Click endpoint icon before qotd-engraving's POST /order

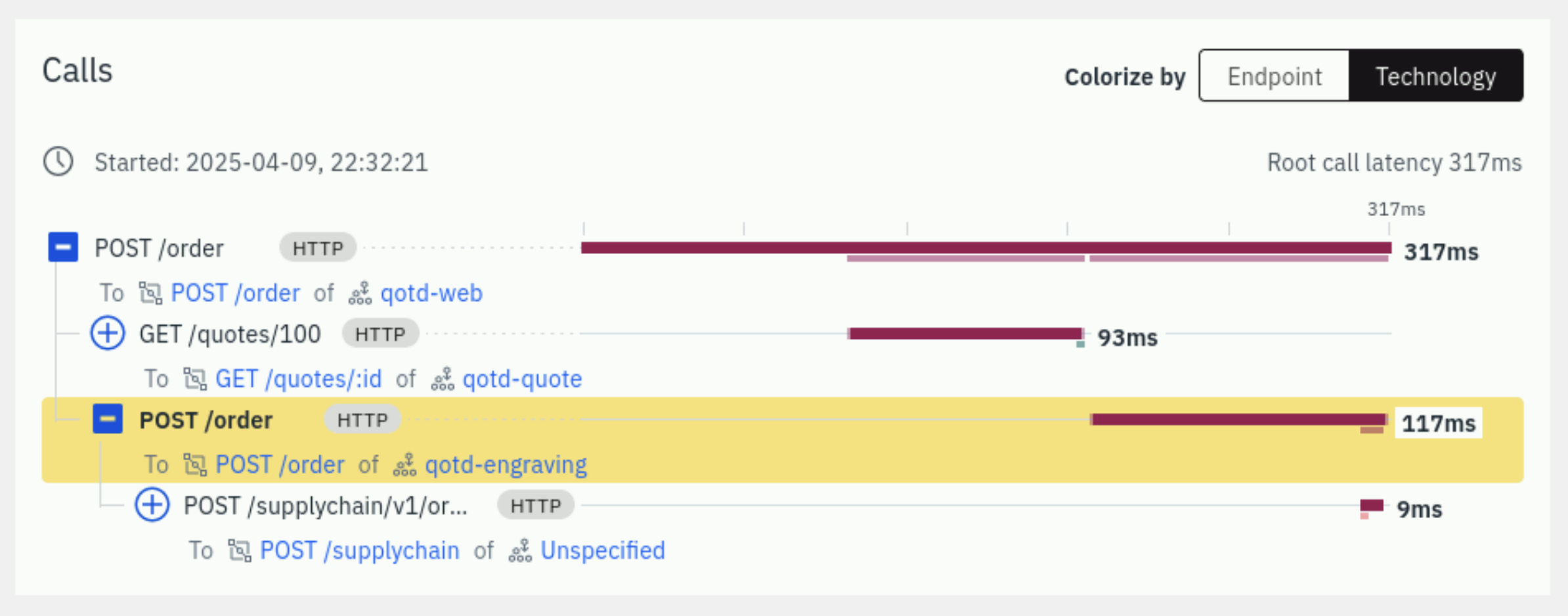pos(195,465)
